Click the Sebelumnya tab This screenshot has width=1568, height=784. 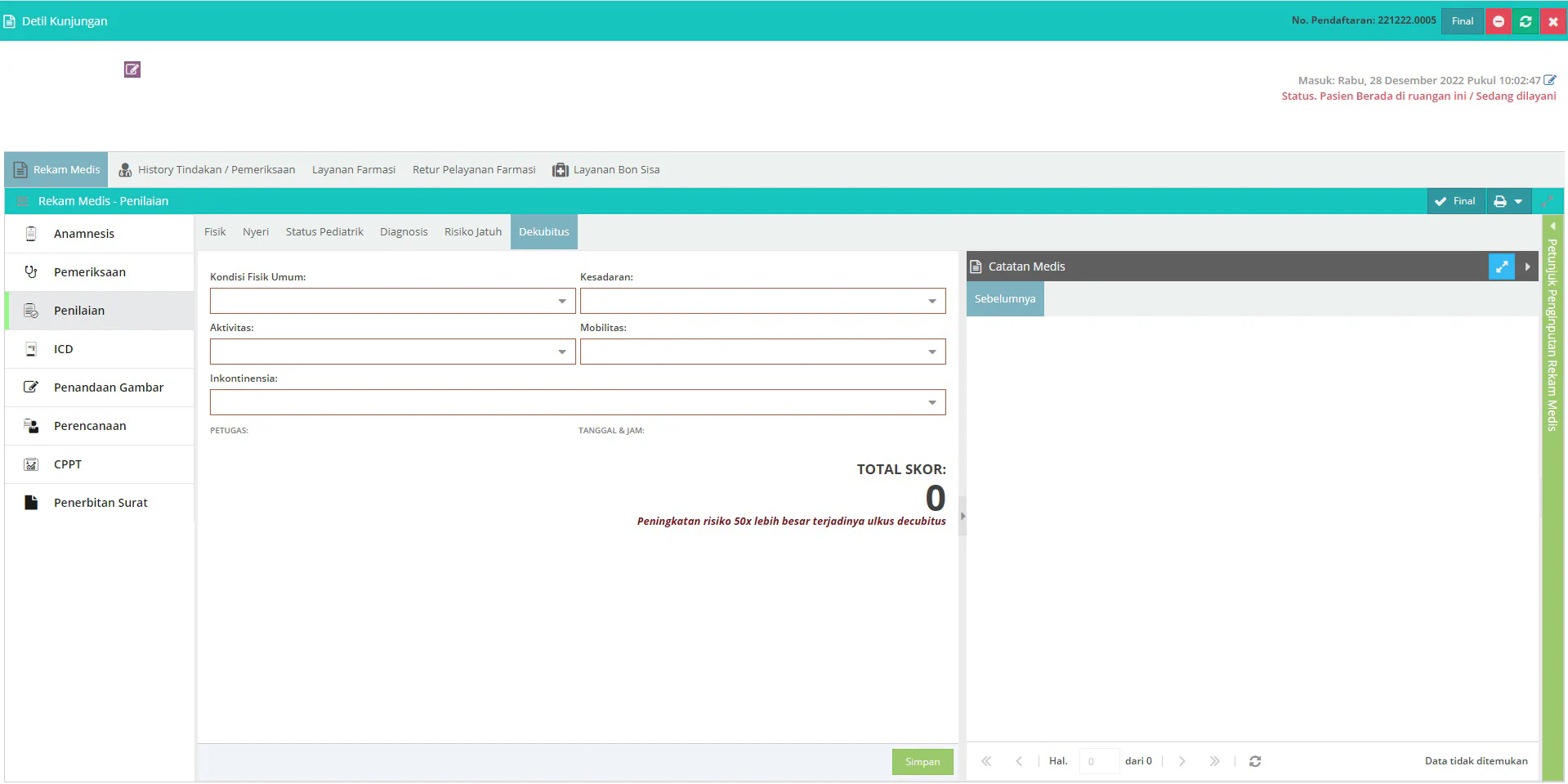point(1005,299)
